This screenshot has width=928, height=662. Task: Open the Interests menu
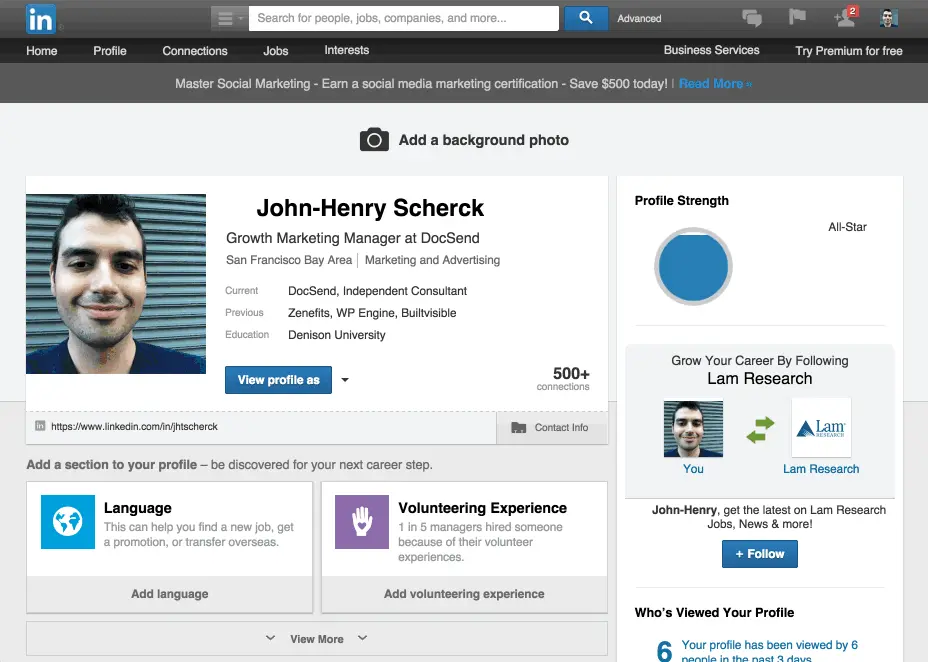(346, 50)
